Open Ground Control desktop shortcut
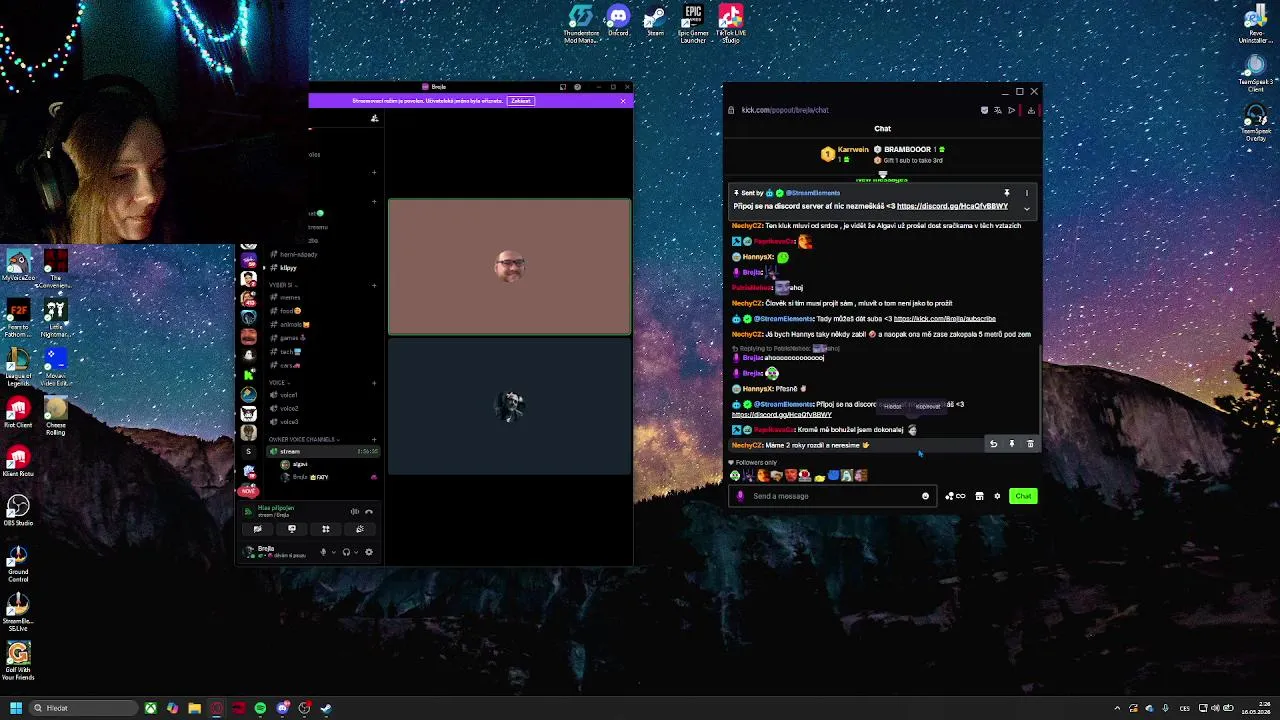Image resolution: width=1280 pixels, height=720 pixels. [18, 563]
